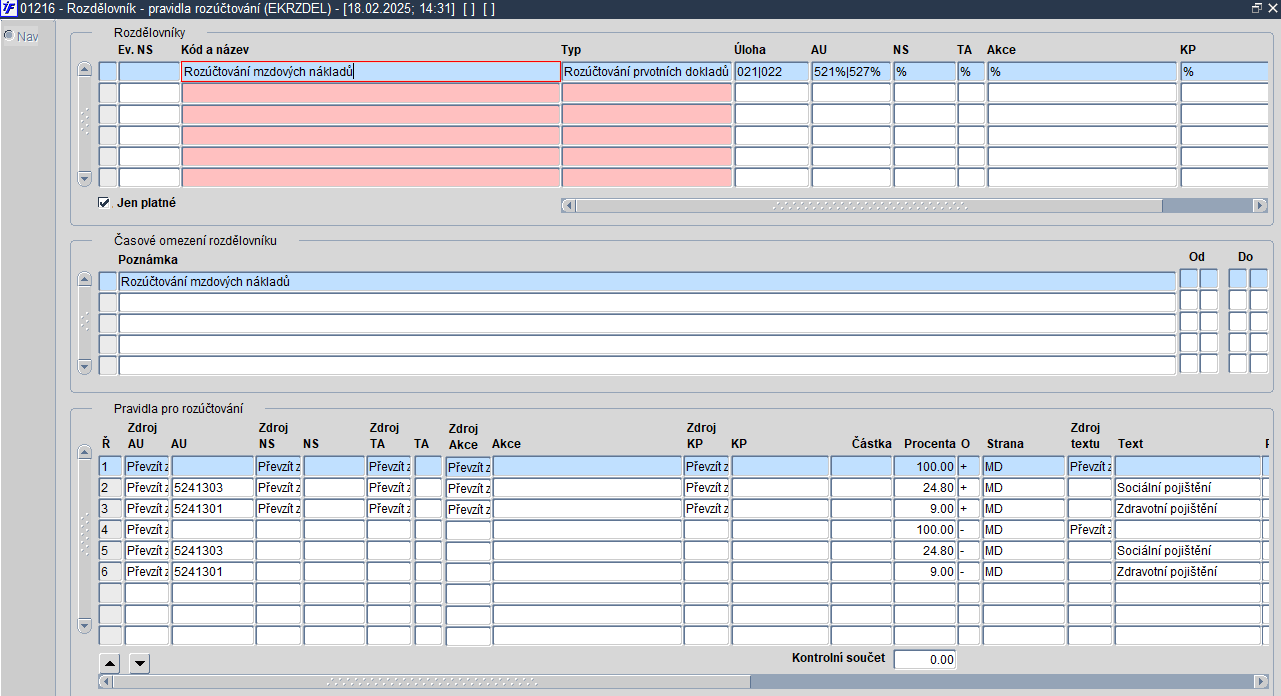Click right arrow of Rozdělovníky horizontal scrollbar

[x=1260, y=205]
